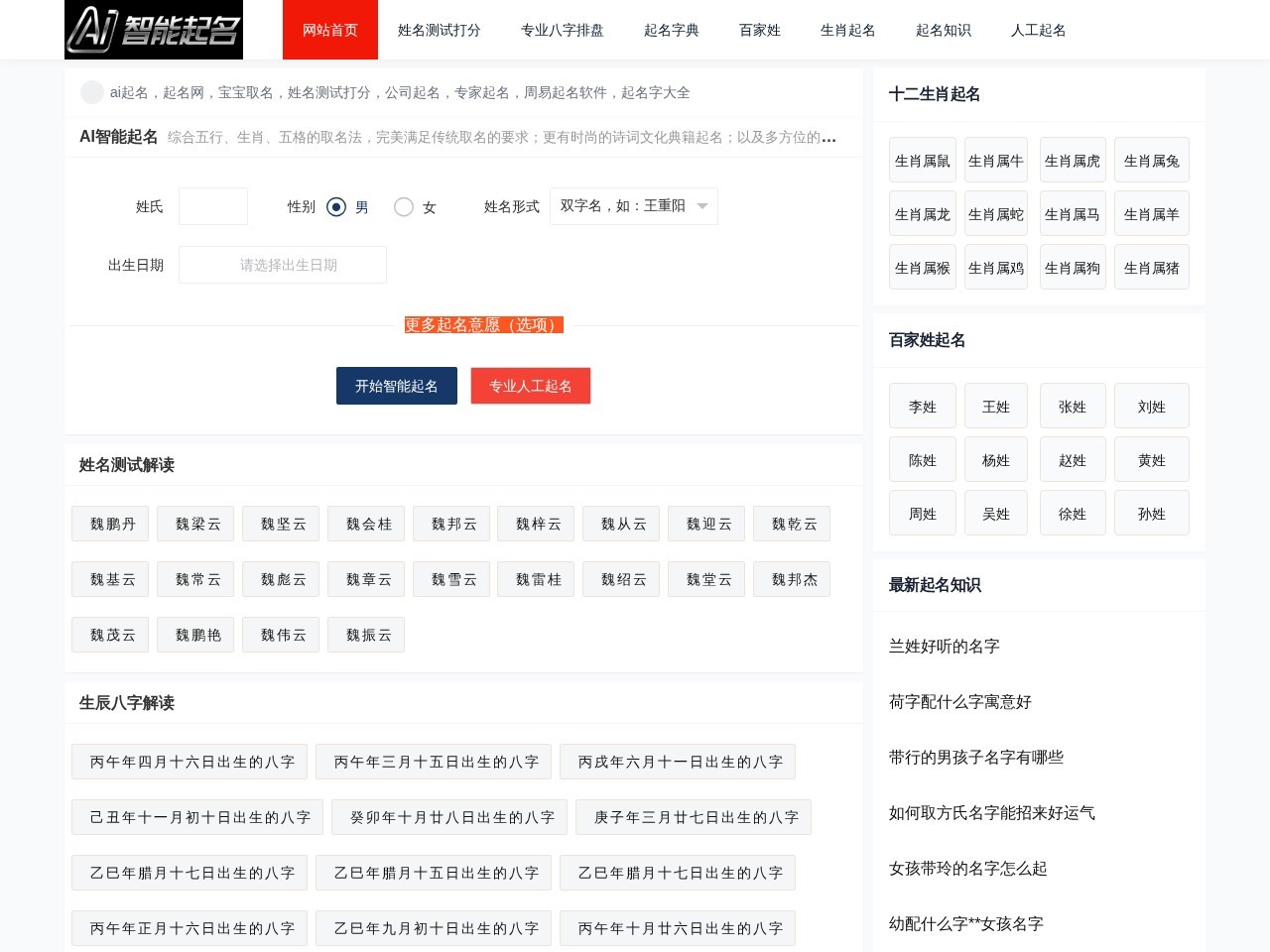Screen dimensions: 1270x952
Task: Open 人工起名 nav item
Action: [1039, 30]
